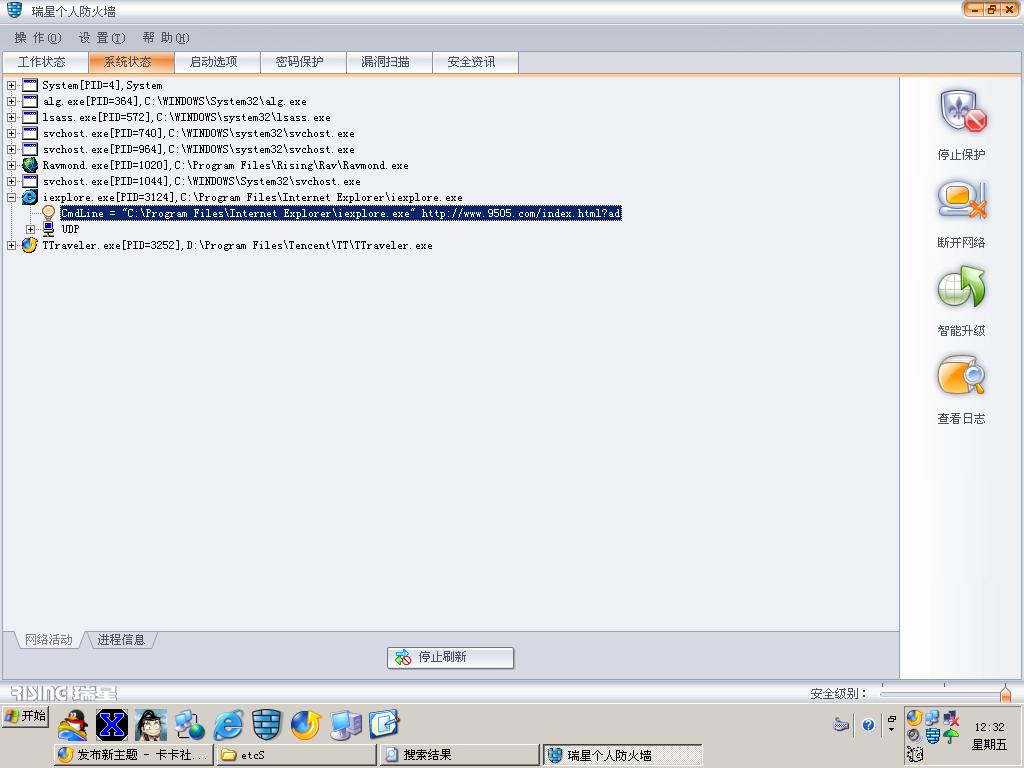Switch to the 漏洞扫描 tab
The image size is (1024, 768).
pyautogui.click(x=389, y=62)
